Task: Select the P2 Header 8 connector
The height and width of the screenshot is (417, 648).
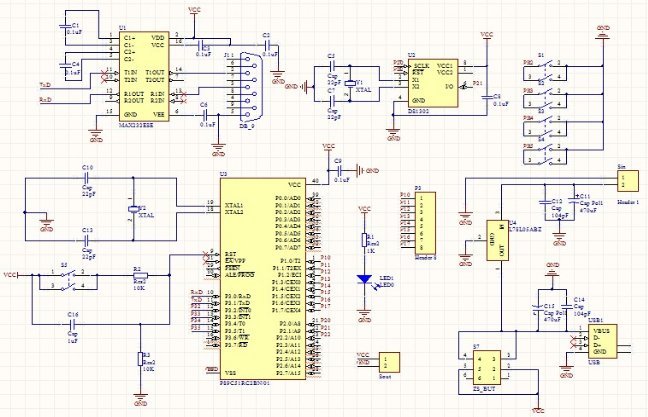Action: 424,223
